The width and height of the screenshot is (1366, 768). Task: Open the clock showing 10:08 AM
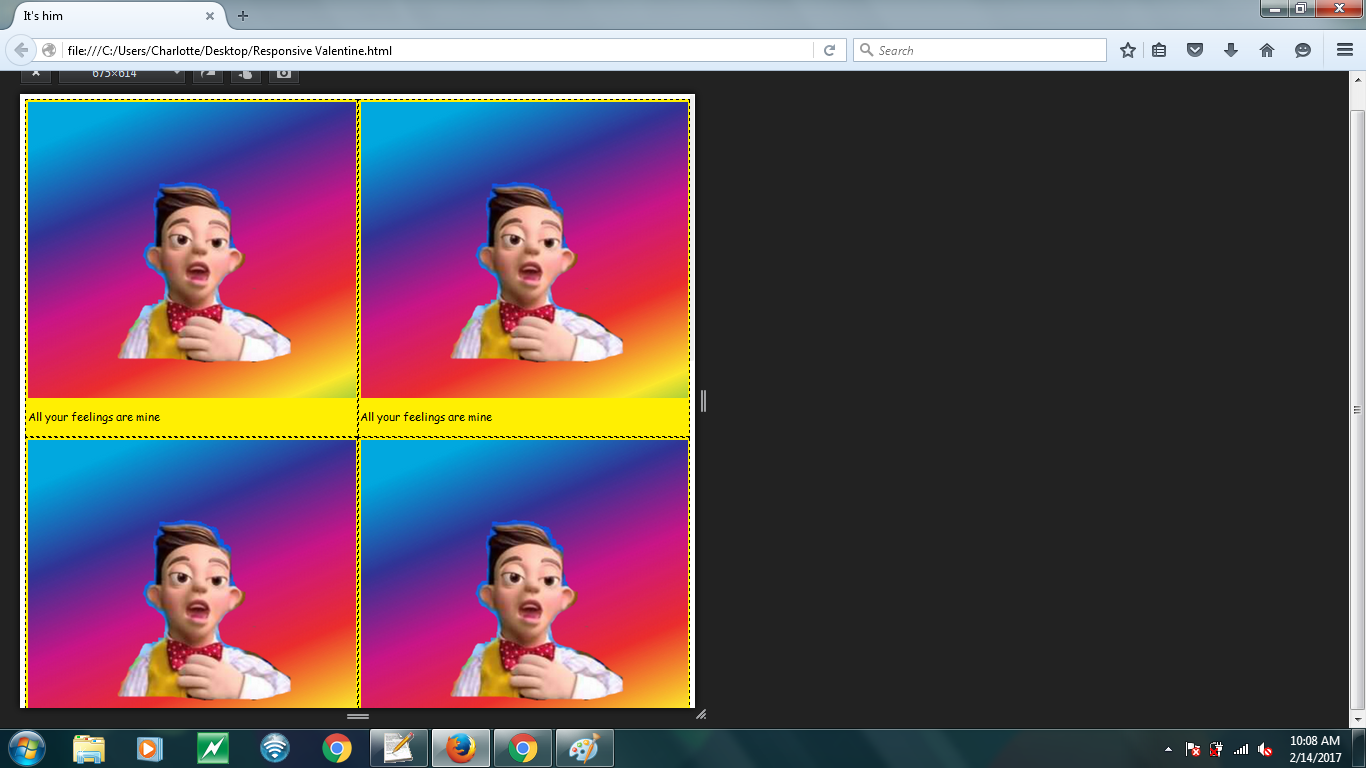pos(1315,749)
